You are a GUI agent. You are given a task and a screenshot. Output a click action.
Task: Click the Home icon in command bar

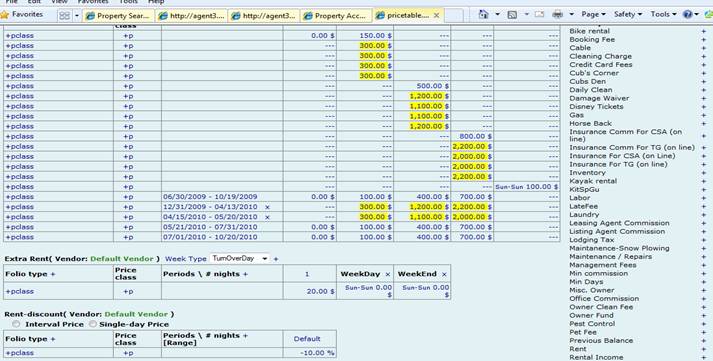tap(483, 15)
